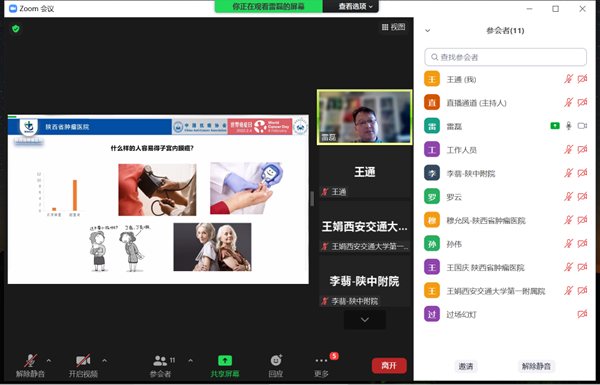Click camera-off icon for 王娟西安交通大学第一附属院
This screenshot has width=600, height=385.
582,291
